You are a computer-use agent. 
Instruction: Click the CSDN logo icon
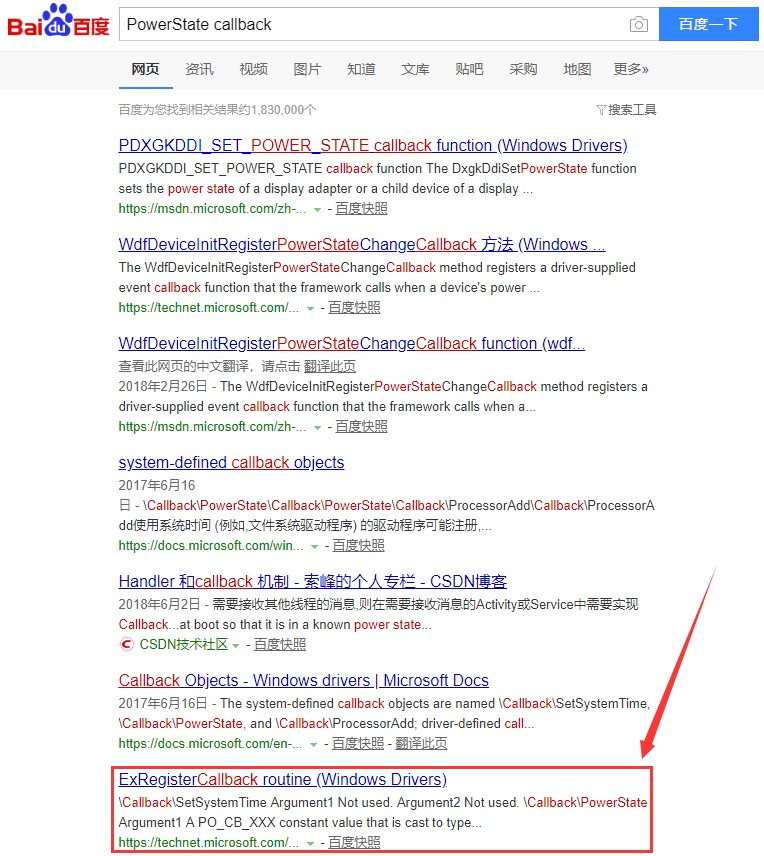pos(126,644)
